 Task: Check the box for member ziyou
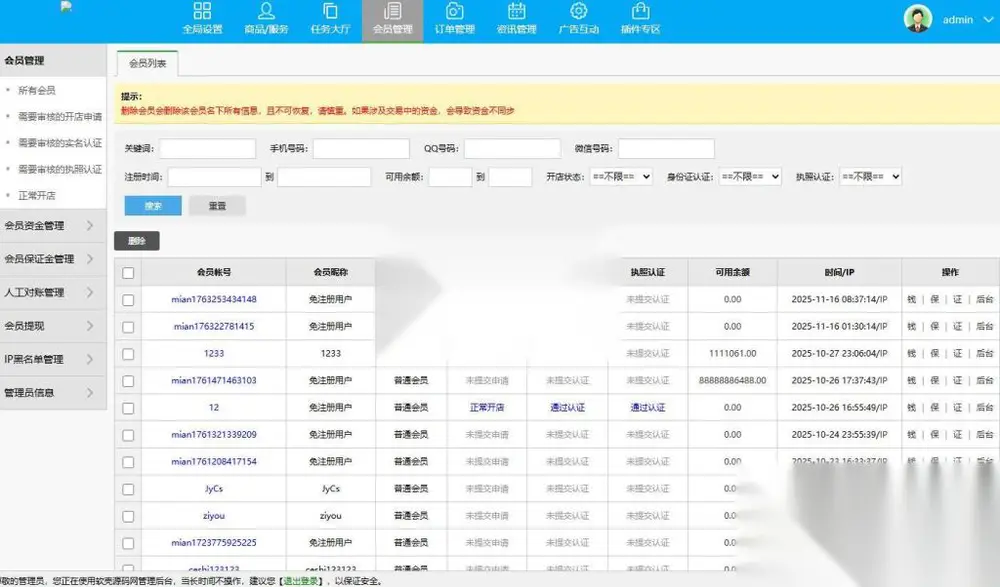pos(128,516)
